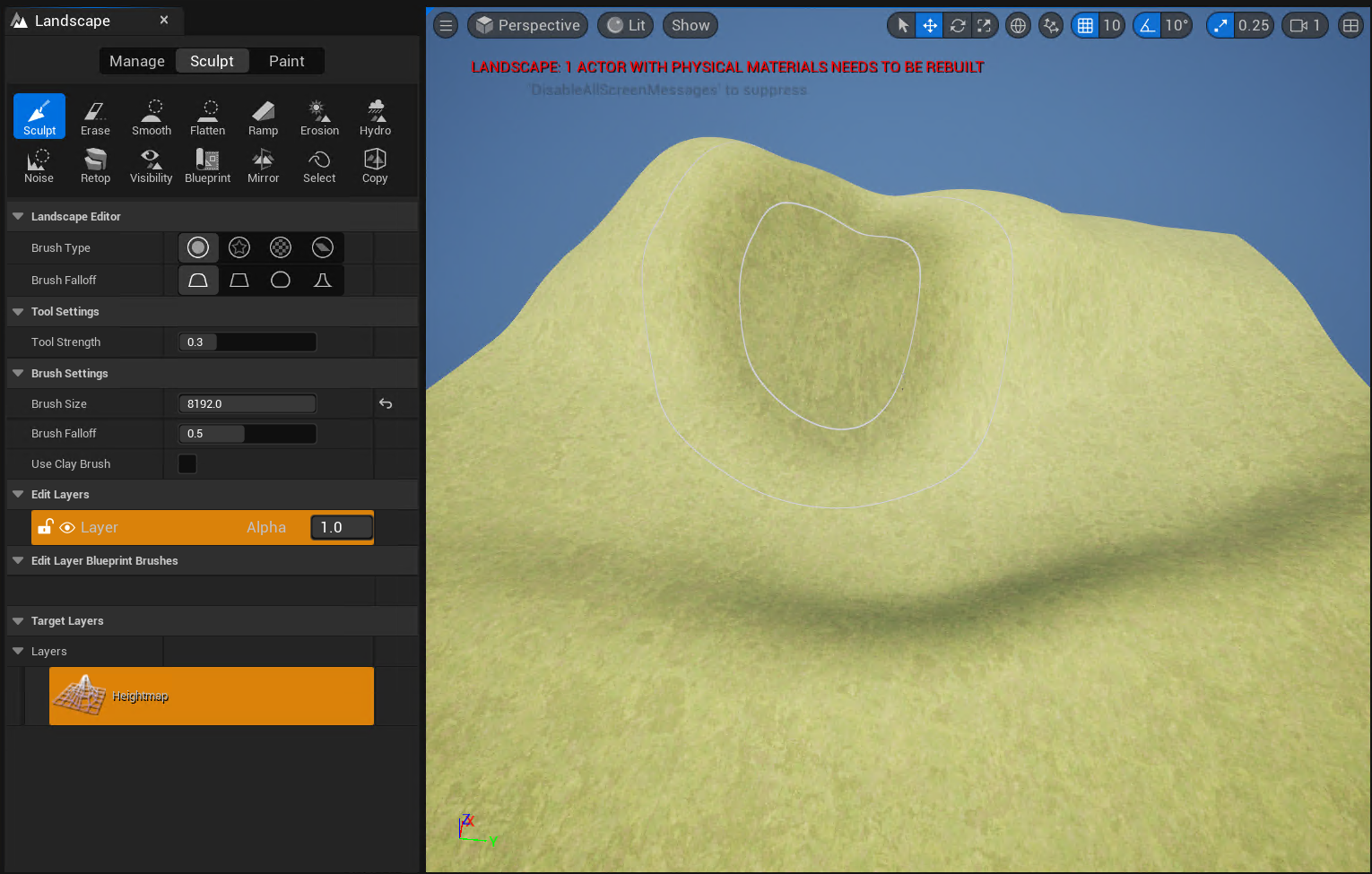Open the Perspective view menu
Screen dimensions: 1372x874
527,25
